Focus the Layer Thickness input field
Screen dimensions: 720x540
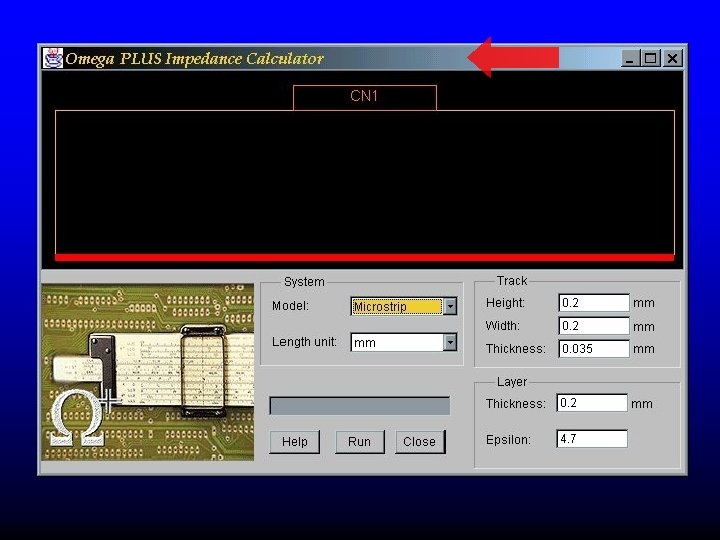pos(592,403)
